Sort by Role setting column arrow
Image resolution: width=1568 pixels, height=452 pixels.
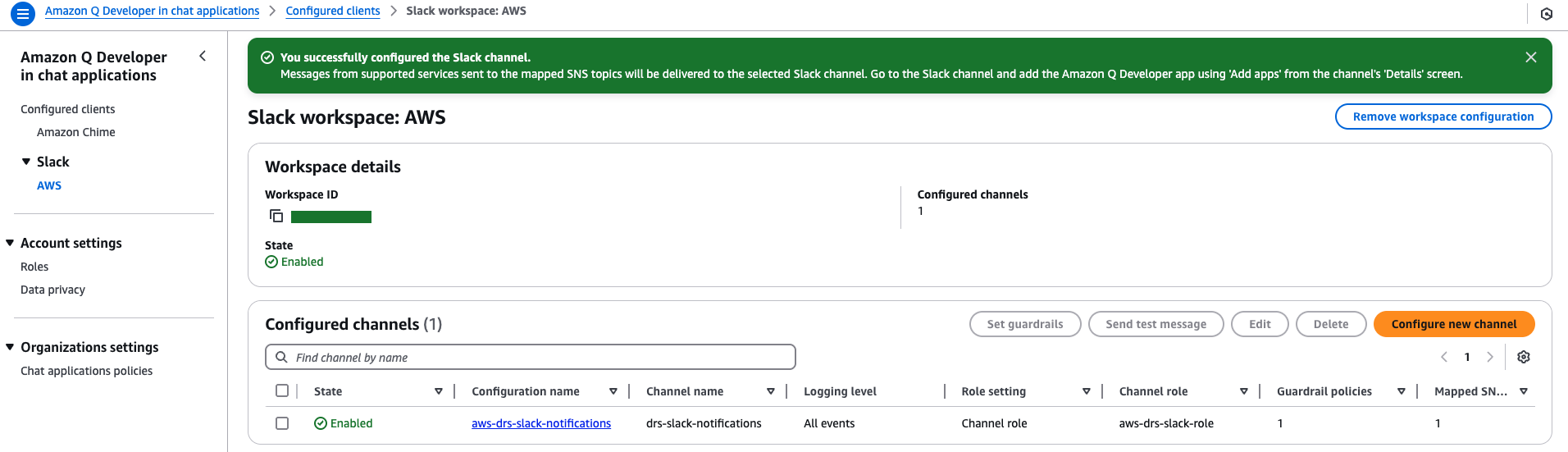click(x=1087, y=392)
